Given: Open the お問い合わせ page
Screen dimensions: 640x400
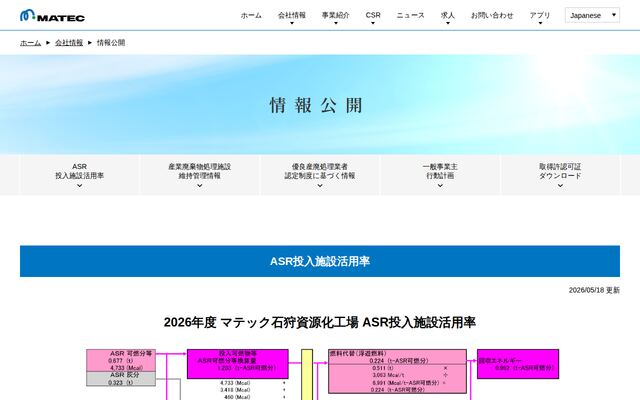Looking at the screenshot, I should click(492, 16).
